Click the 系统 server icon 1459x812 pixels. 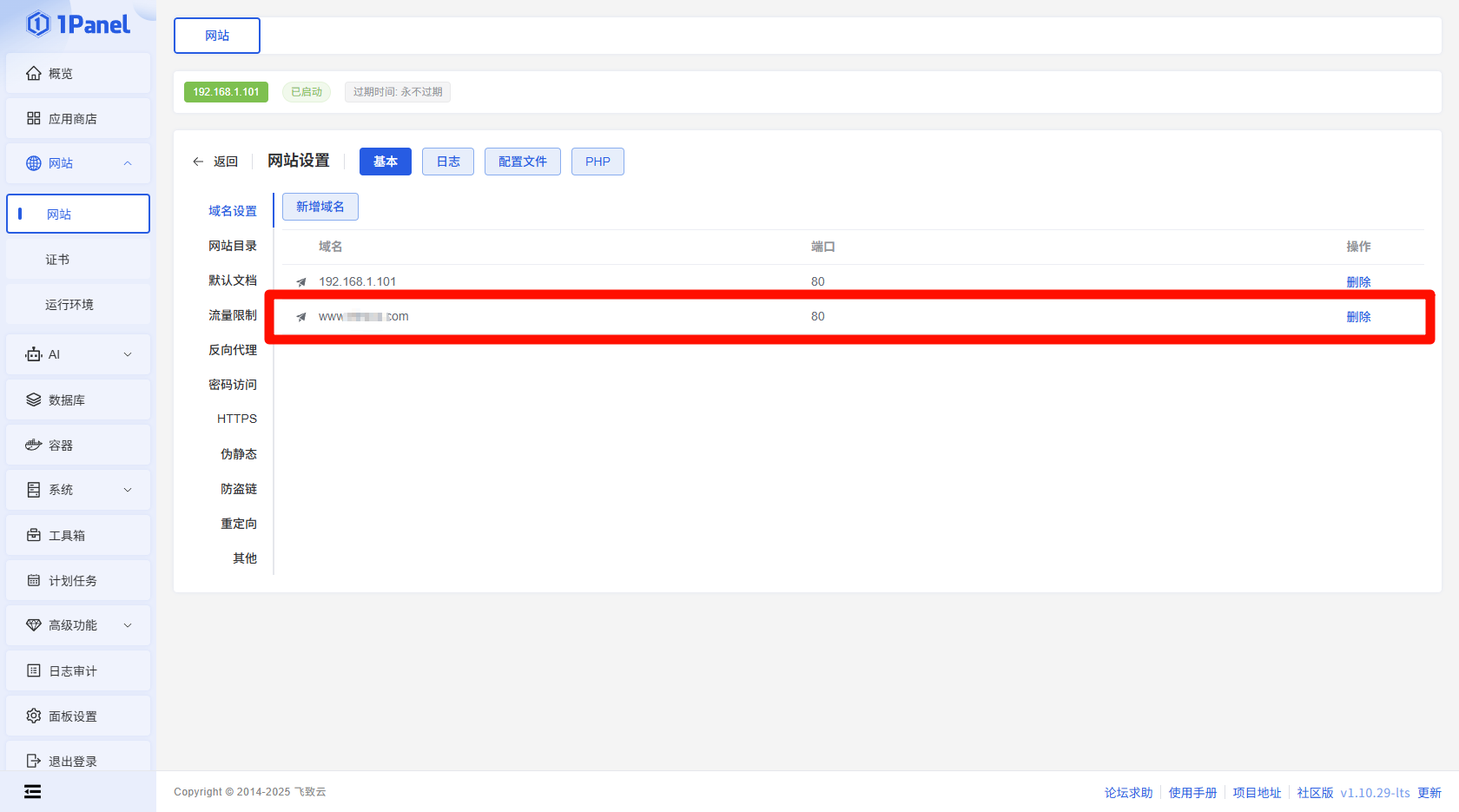pyautogui.click(x=34, y=490)
